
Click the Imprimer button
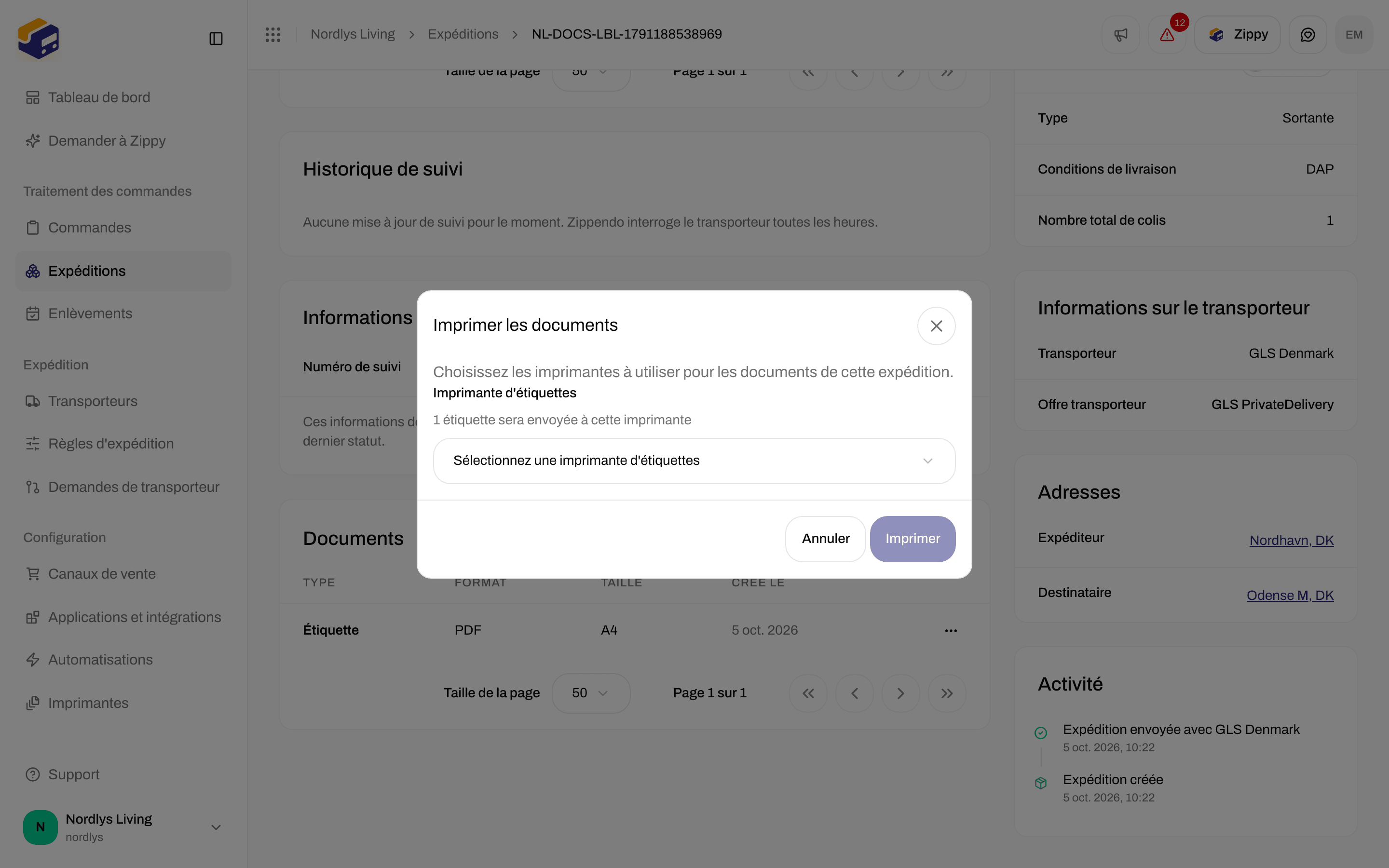click(x=912, y=539)
